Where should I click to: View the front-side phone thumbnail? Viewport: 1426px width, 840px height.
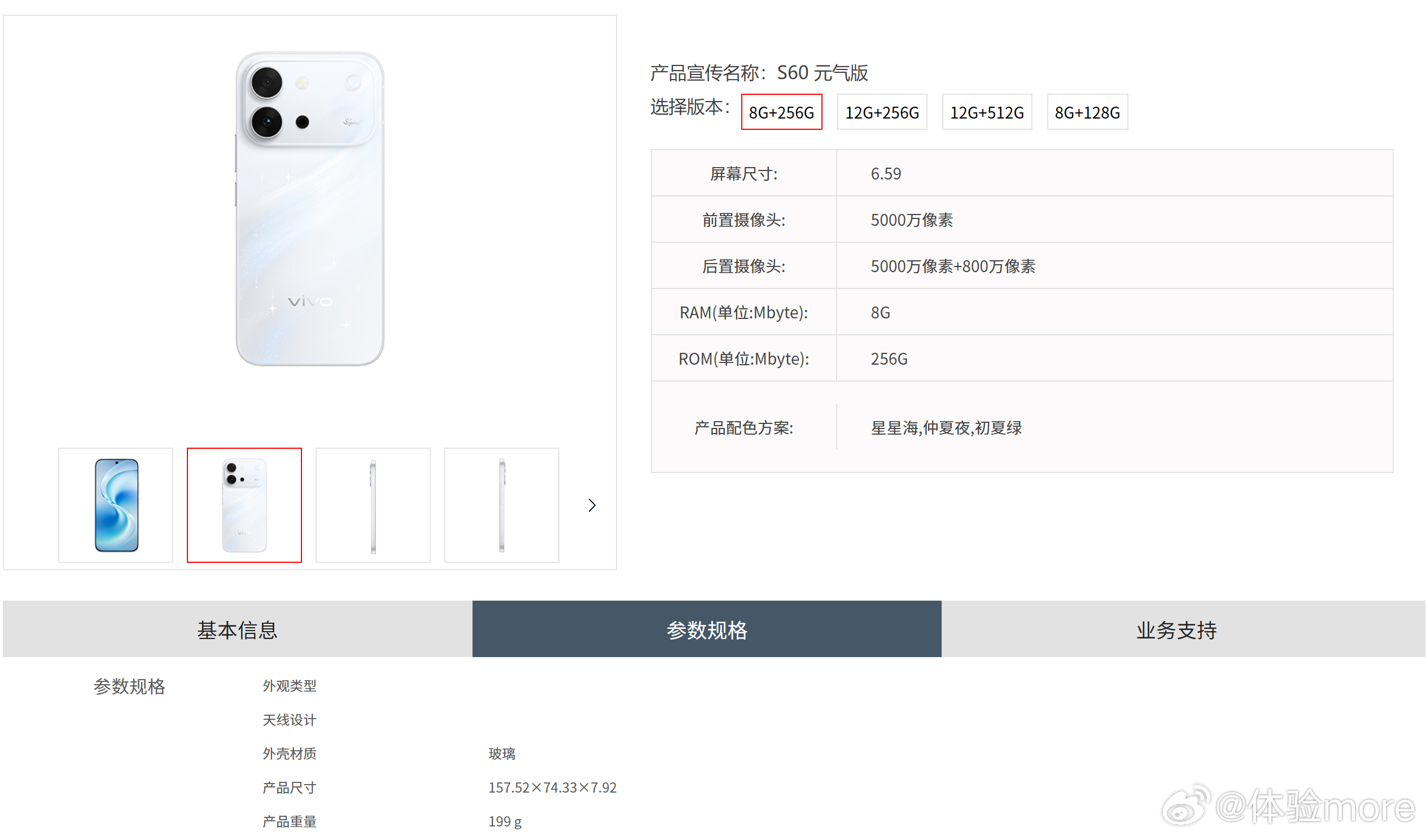point(115,505)
